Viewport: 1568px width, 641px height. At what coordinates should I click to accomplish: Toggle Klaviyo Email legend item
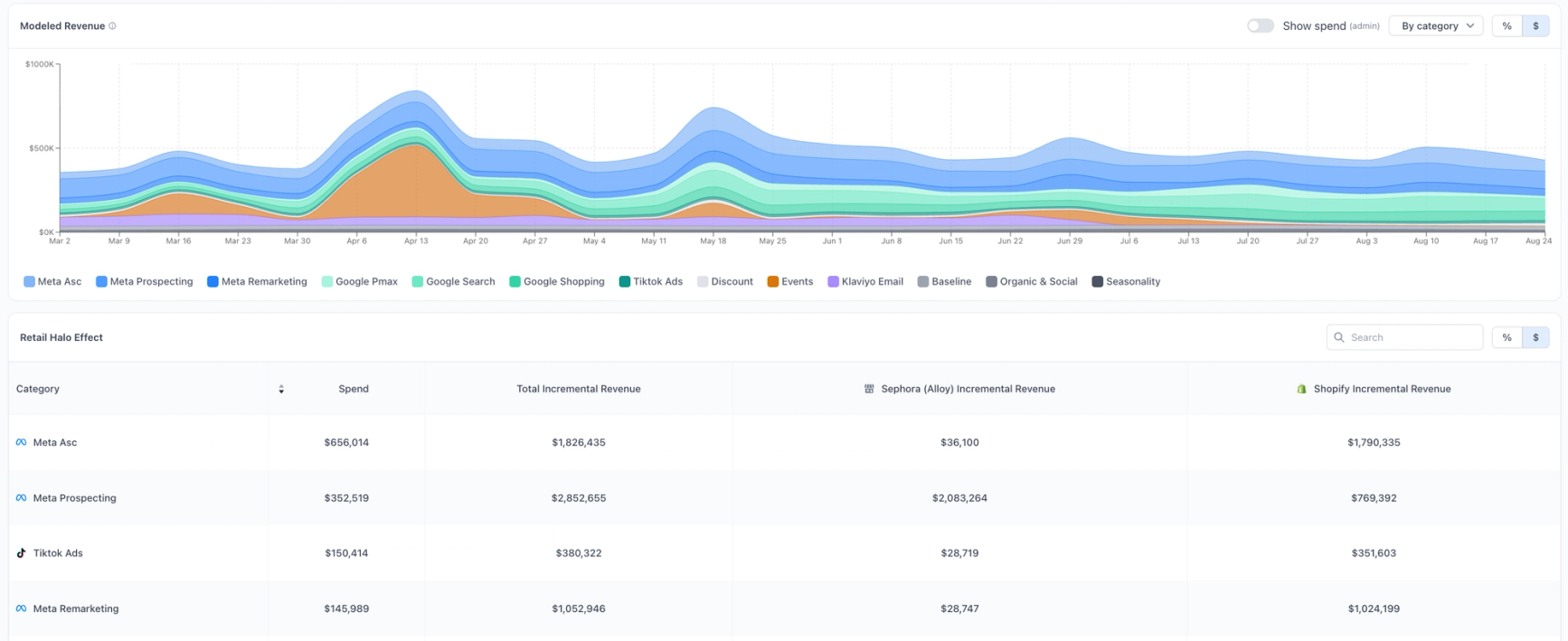pyautogui.click(x=864, y=282)
